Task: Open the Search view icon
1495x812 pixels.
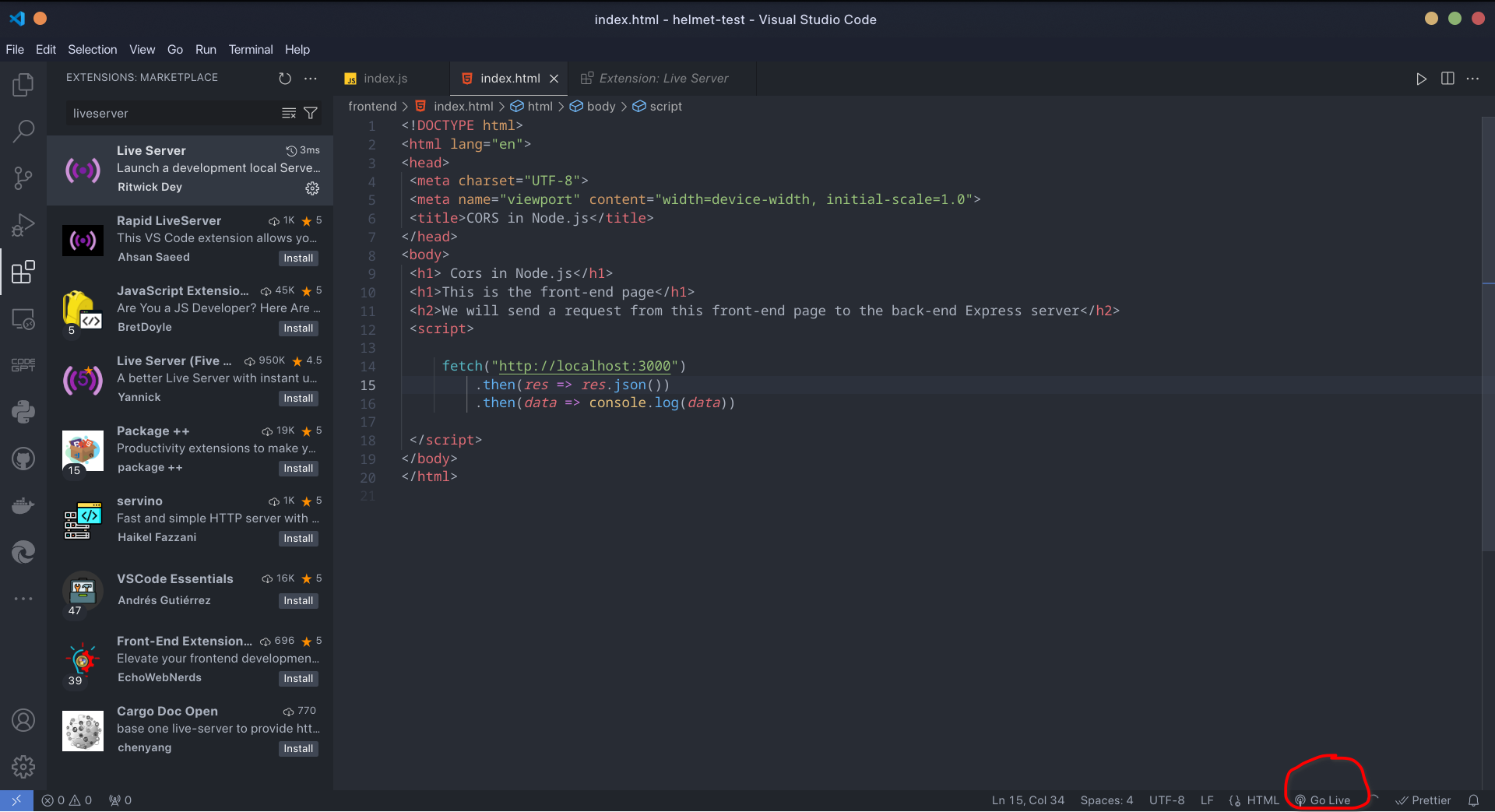Action: click(23, 131)
